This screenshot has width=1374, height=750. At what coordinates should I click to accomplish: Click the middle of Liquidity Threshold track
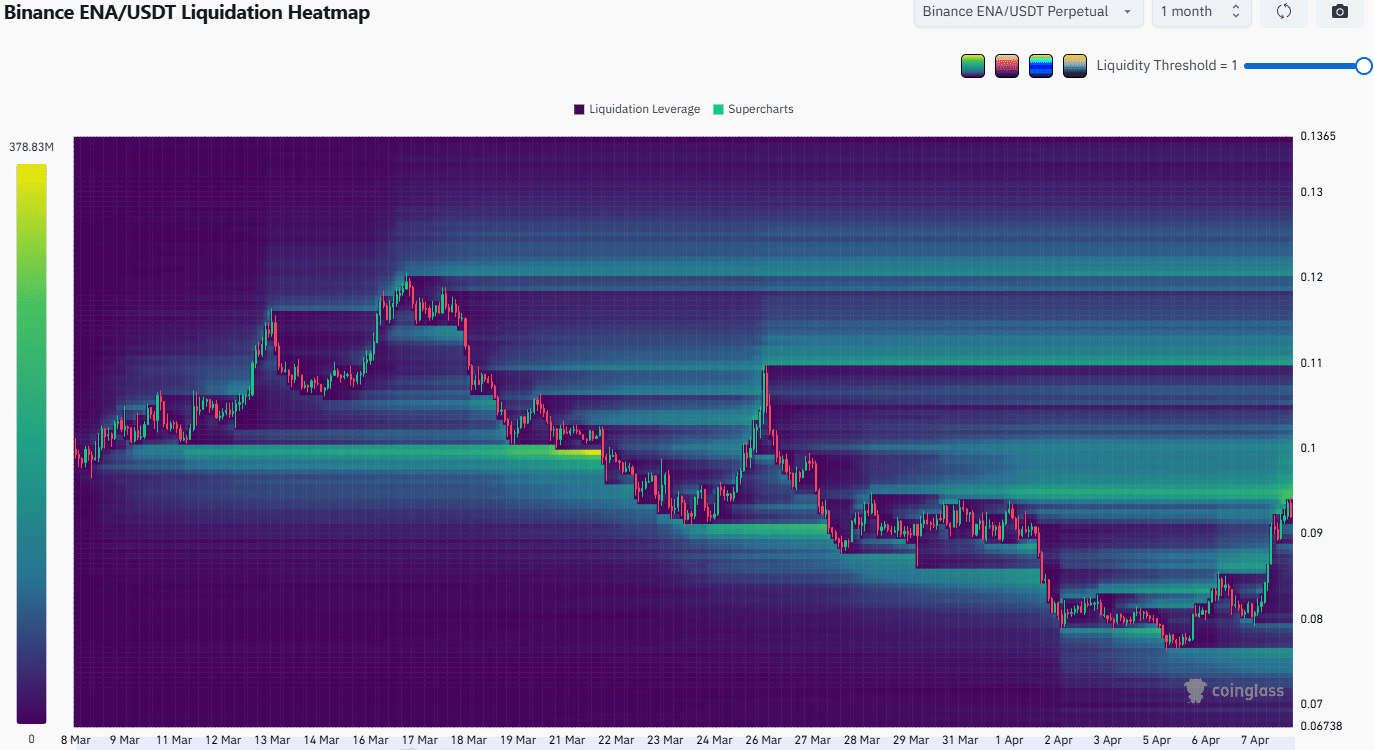click(x=1304, y=66)
